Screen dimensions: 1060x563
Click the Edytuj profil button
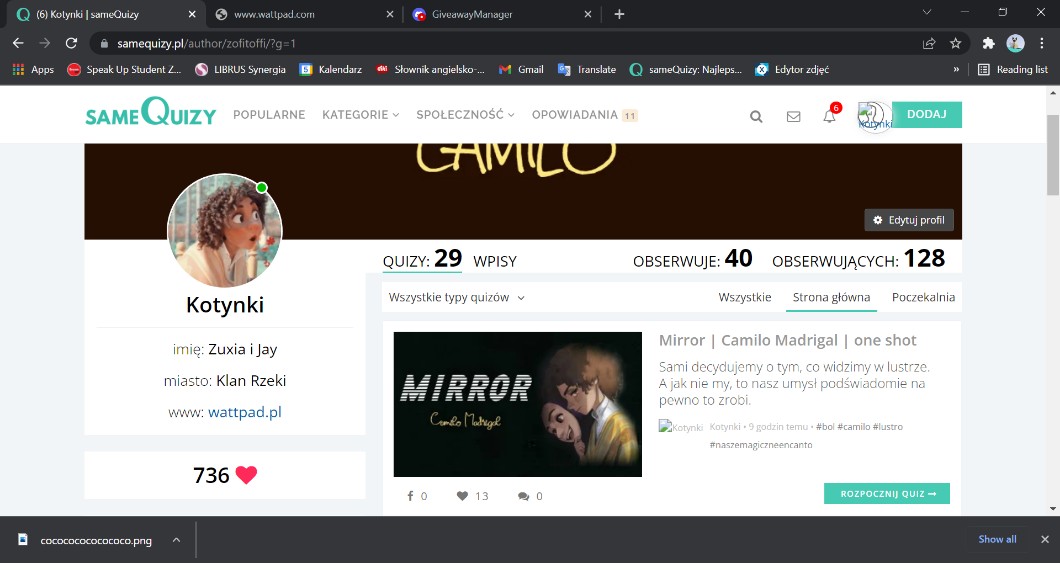908,220
